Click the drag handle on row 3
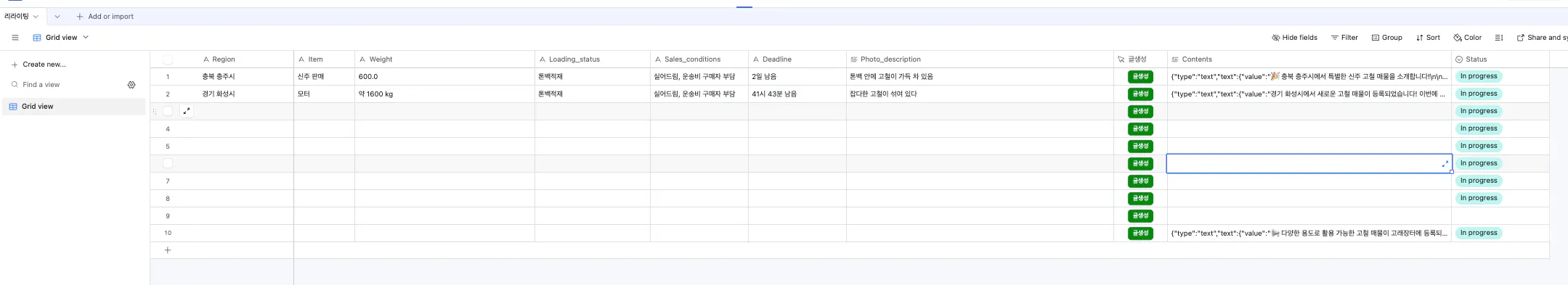This screenshot has height=285, width=1568. click(155, 111)
